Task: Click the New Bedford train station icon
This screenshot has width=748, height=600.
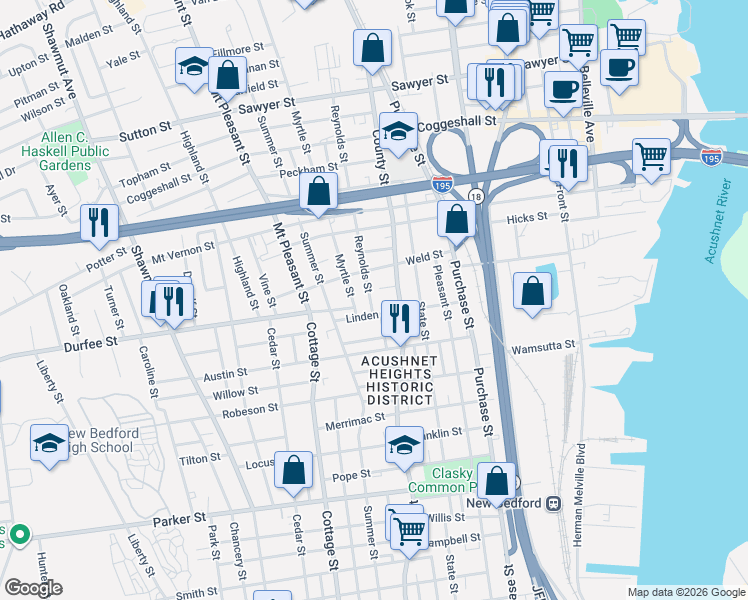Action: (x=553, y=503)
